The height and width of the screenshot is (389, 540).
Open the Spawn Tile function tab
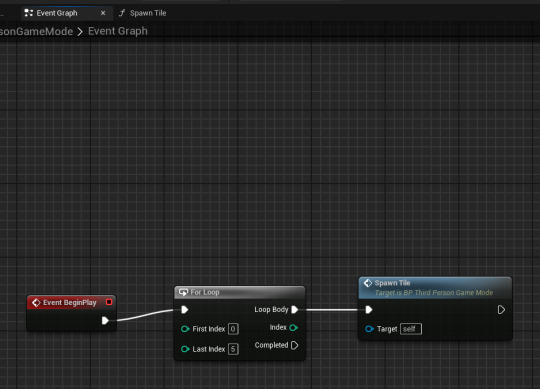[x=143, y=13]
